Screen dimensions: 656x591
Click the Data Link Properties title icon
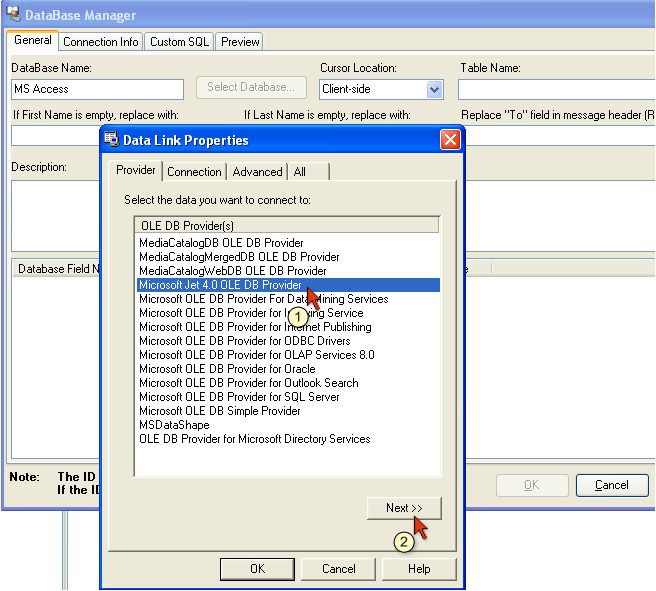click(111, 139)
